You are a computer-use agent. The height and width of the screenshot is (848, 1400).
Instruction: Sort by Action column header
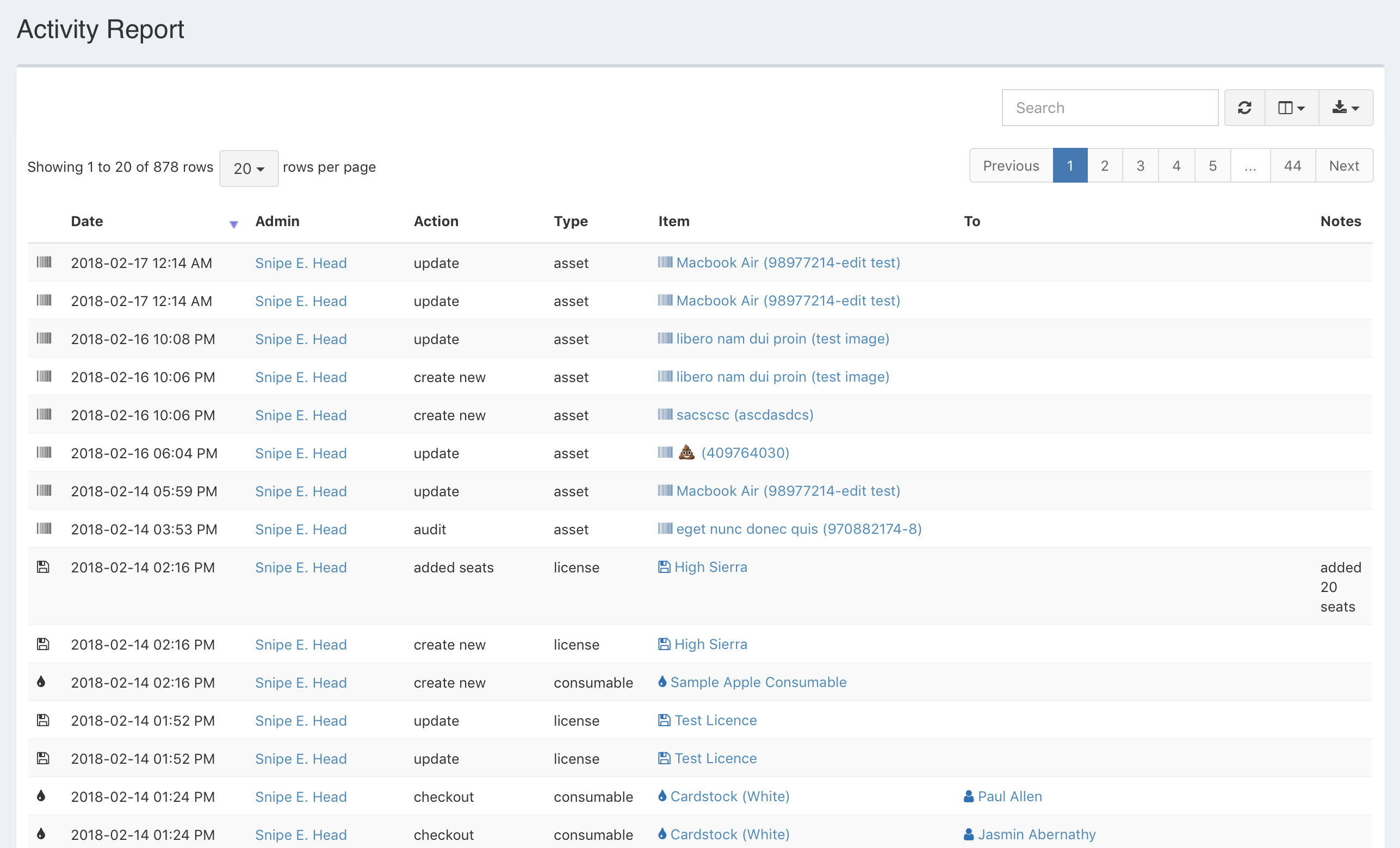pyautogui.click(x=436, y=221)
